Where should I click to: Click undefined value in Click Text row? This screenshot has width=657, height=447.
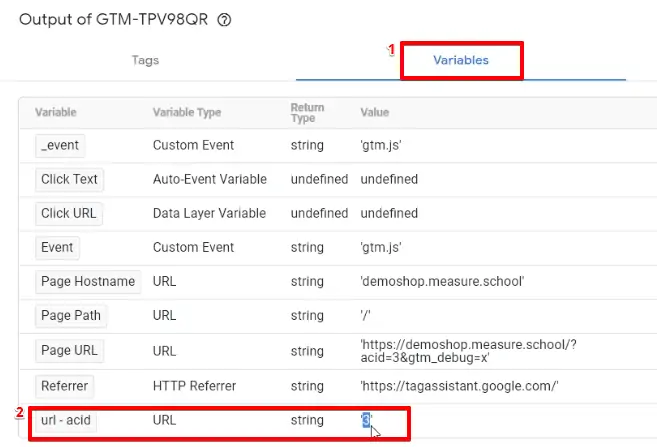(x=389, y=179)
